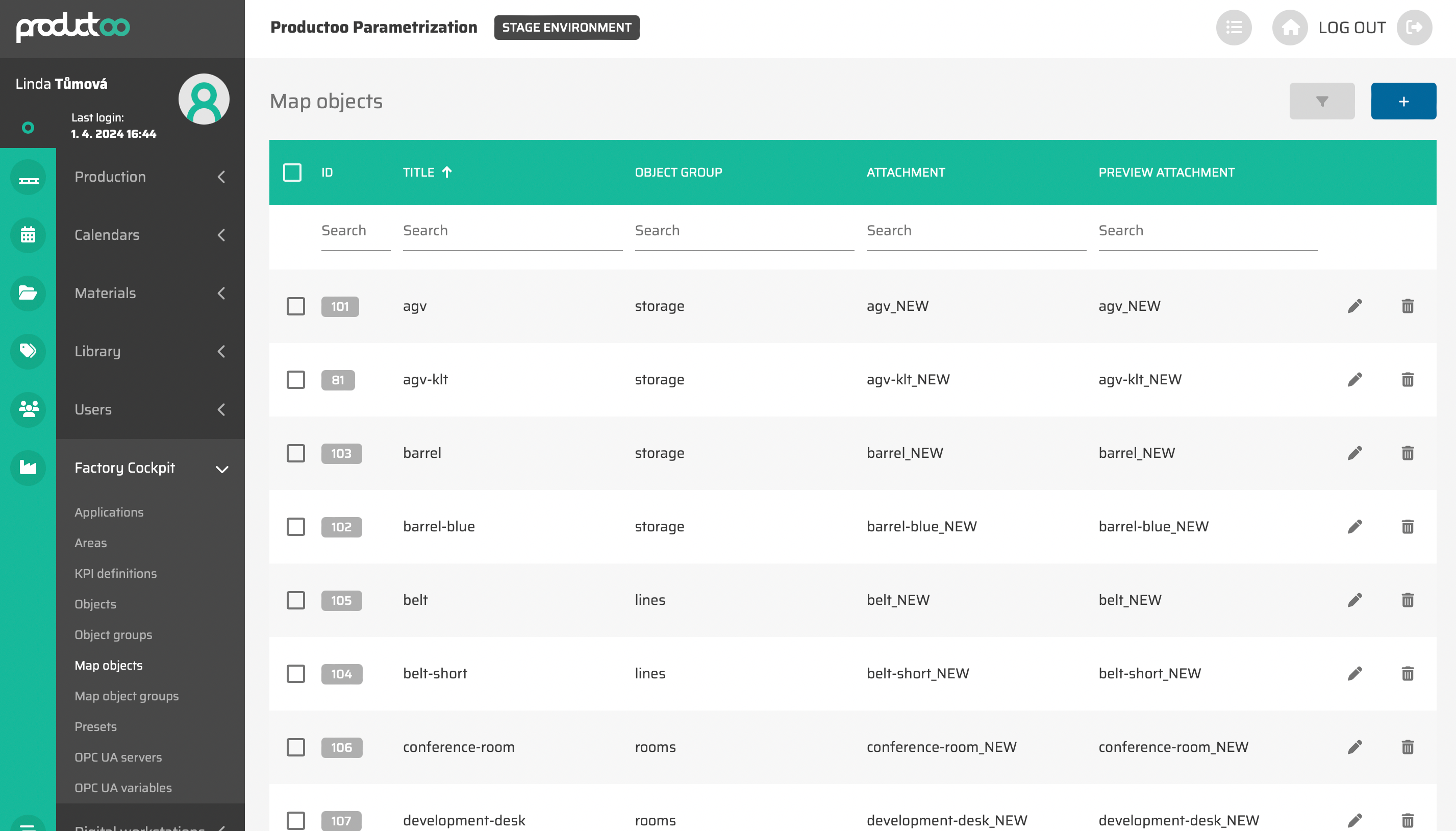The width and height of the screenshot is (1456, 831).
Task: Click the home icon in header
Action: click(1290, 28)
